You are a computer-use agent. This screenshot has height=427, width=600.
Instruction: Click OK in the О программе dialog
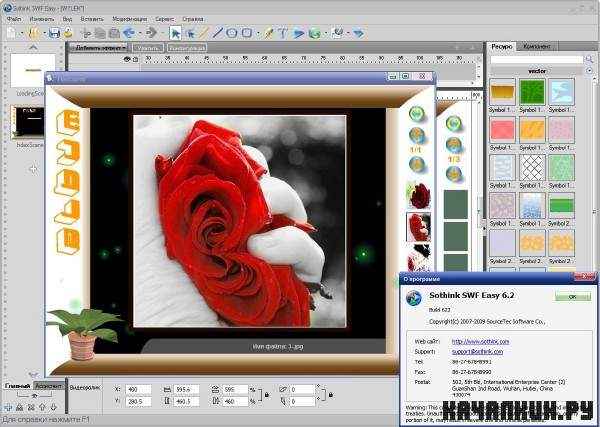click(x=572, y=297)
